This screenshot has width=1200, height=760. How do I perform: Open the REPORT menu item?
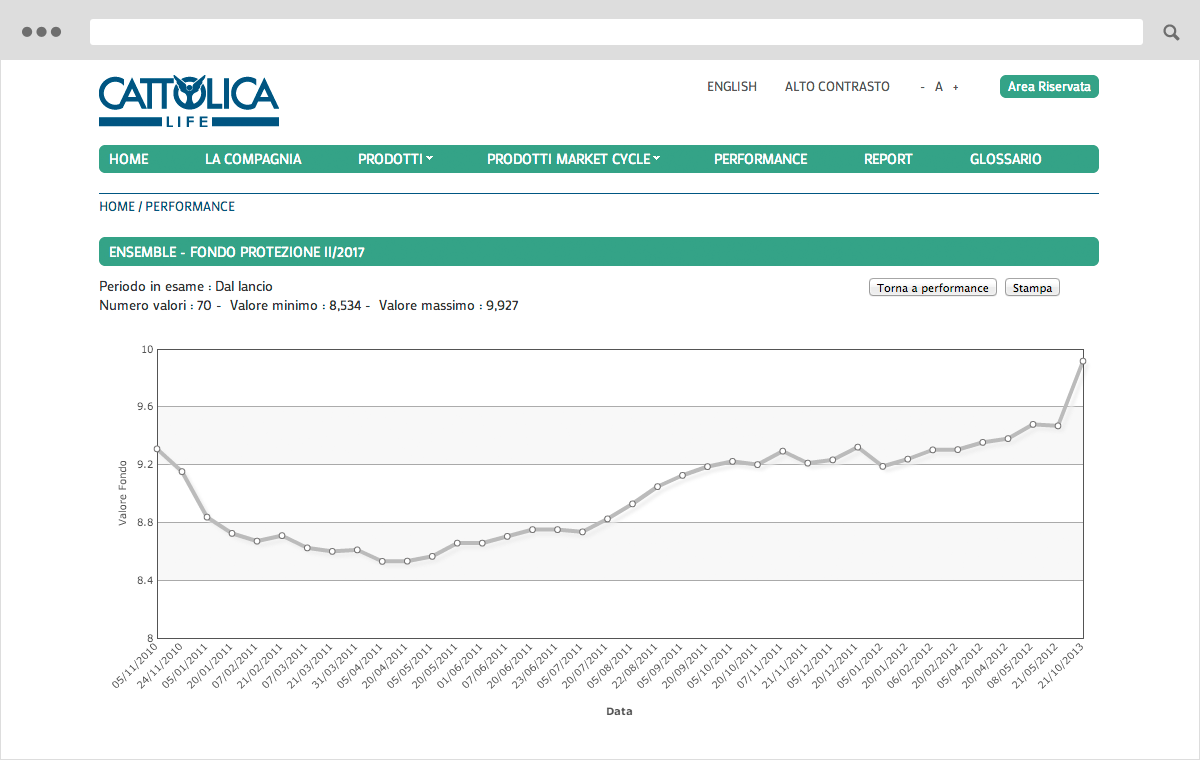[x=888, y=159]
